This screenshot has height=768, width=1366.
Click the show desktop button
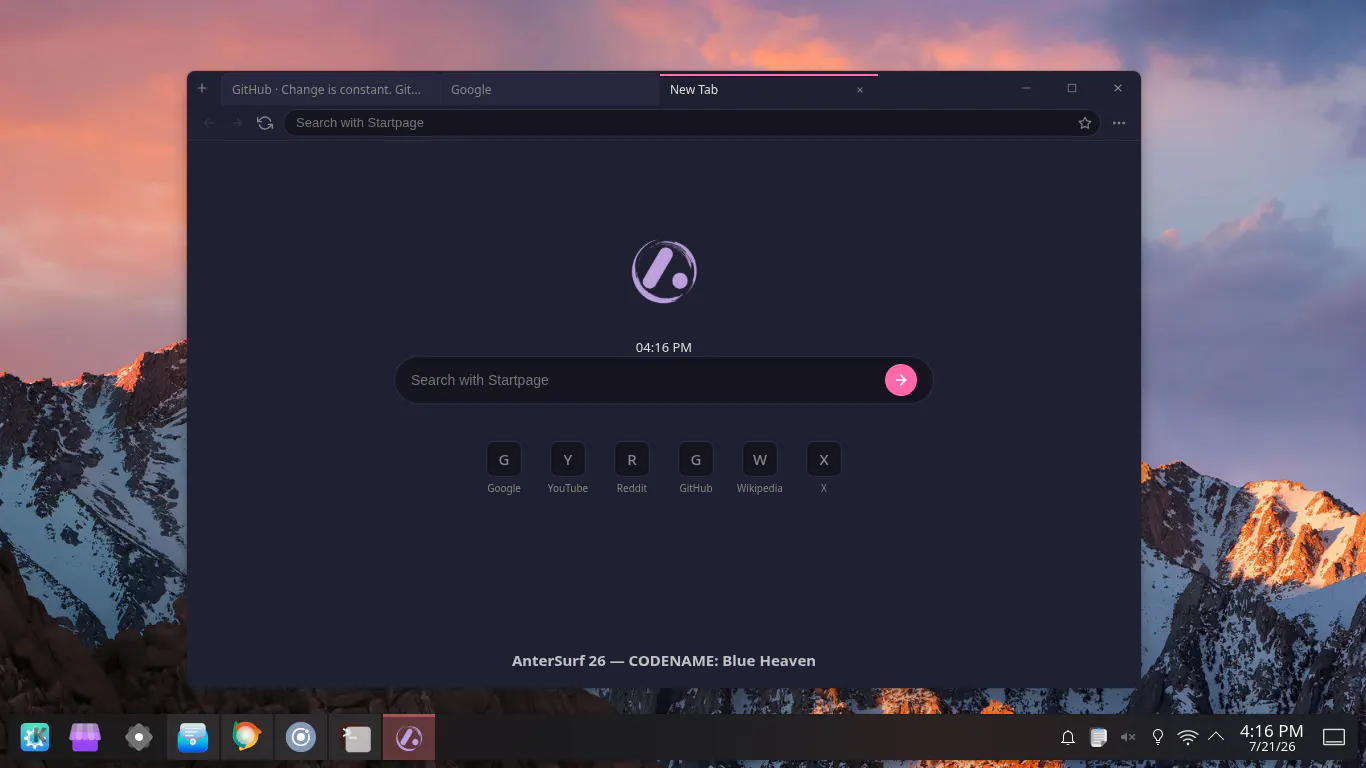pyautogui.click(x=1334, y=738)
